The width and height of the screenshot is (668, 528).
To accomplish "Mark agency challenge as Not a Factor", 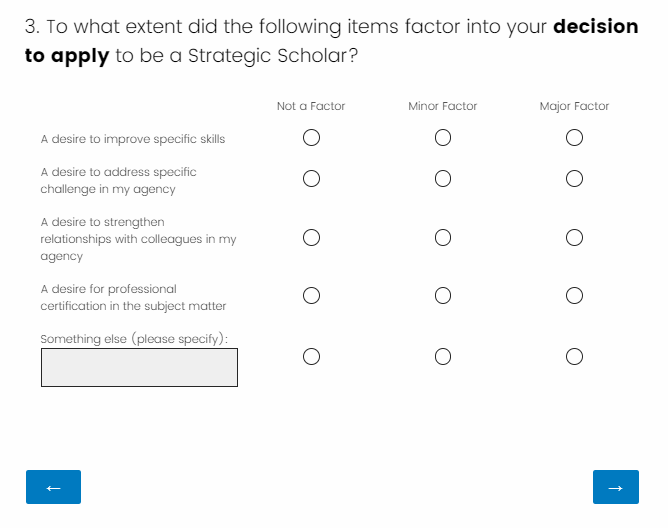I will click(x=311, y=179).
